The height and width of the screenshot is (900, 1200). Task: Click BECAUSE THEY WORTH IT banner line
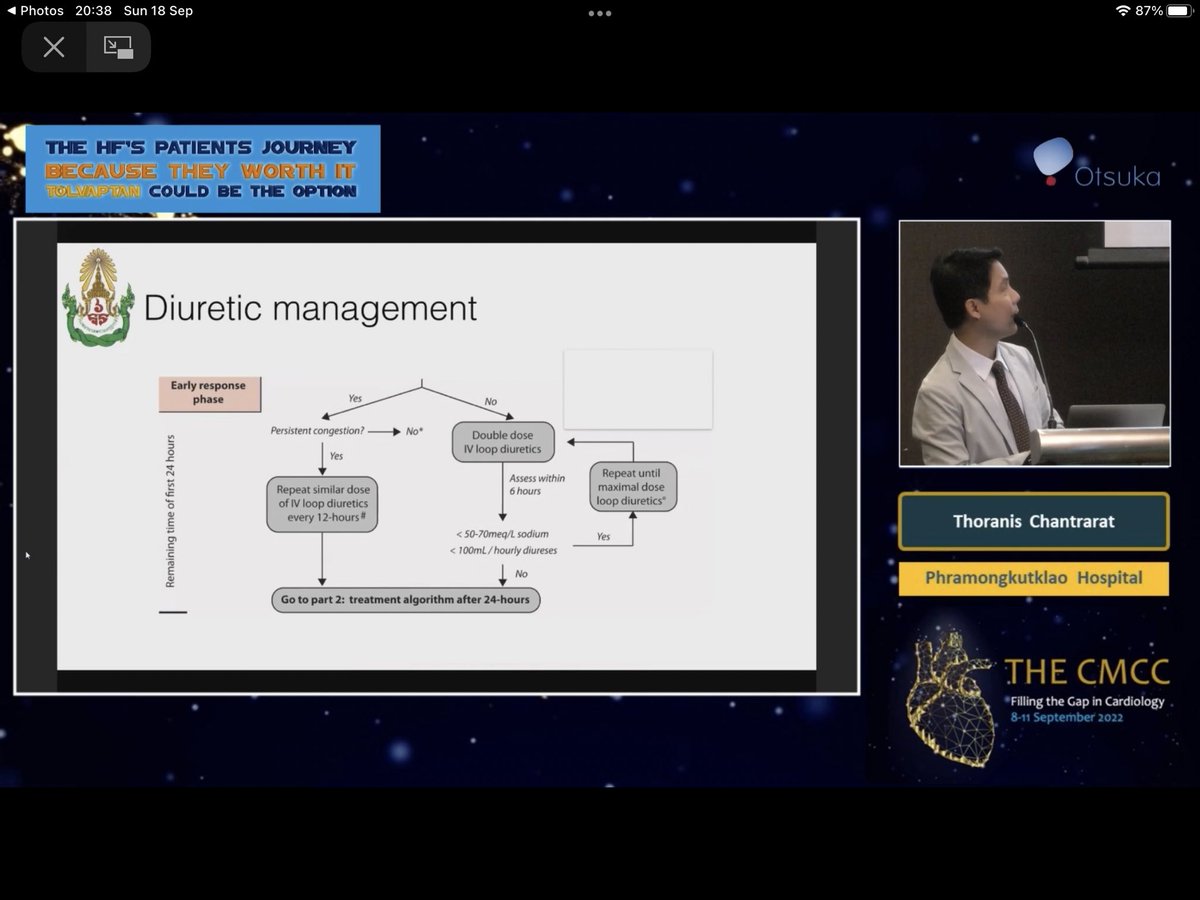pyautogui.click(x=202, y=170)
